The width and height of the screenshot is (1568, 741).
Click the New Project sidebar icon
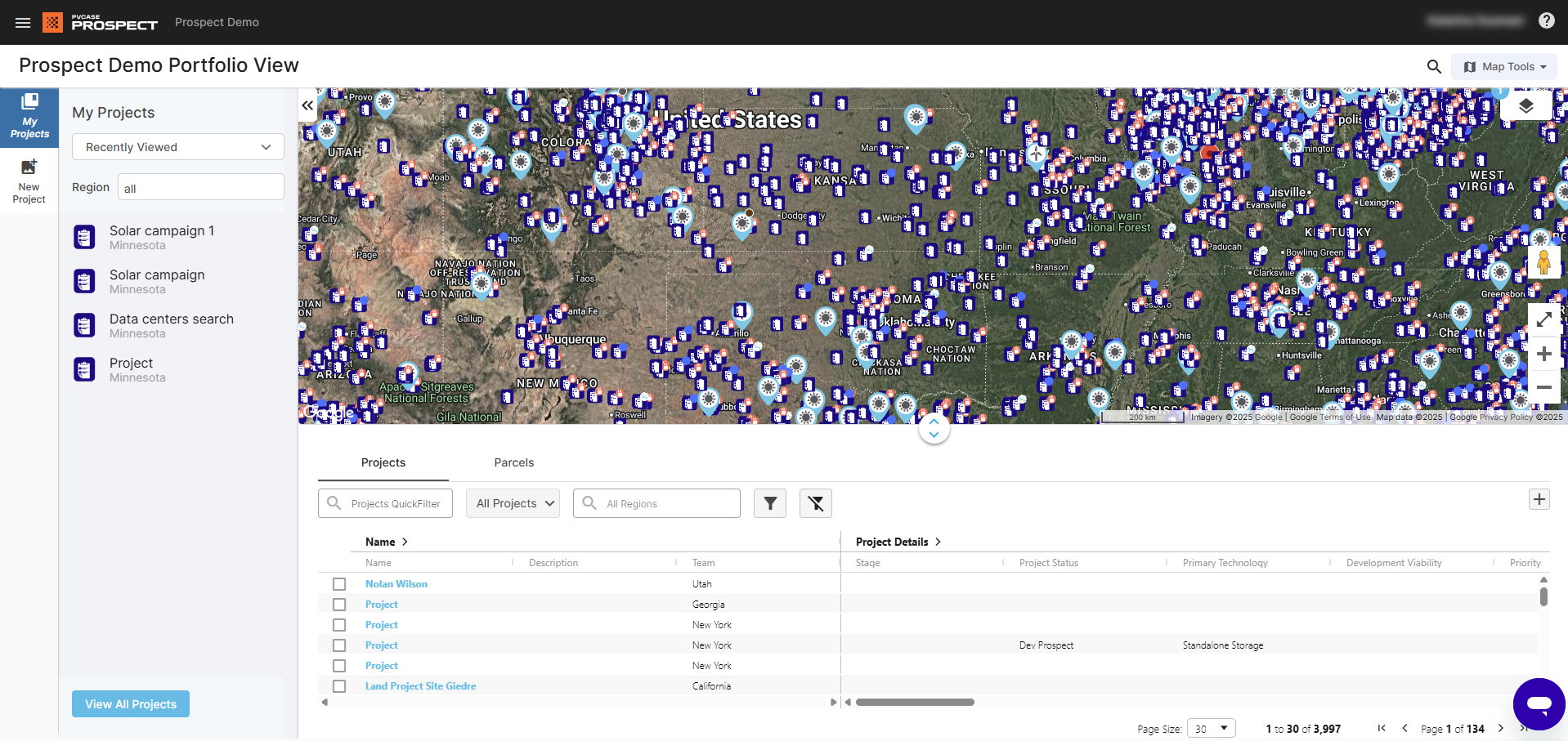29,181
